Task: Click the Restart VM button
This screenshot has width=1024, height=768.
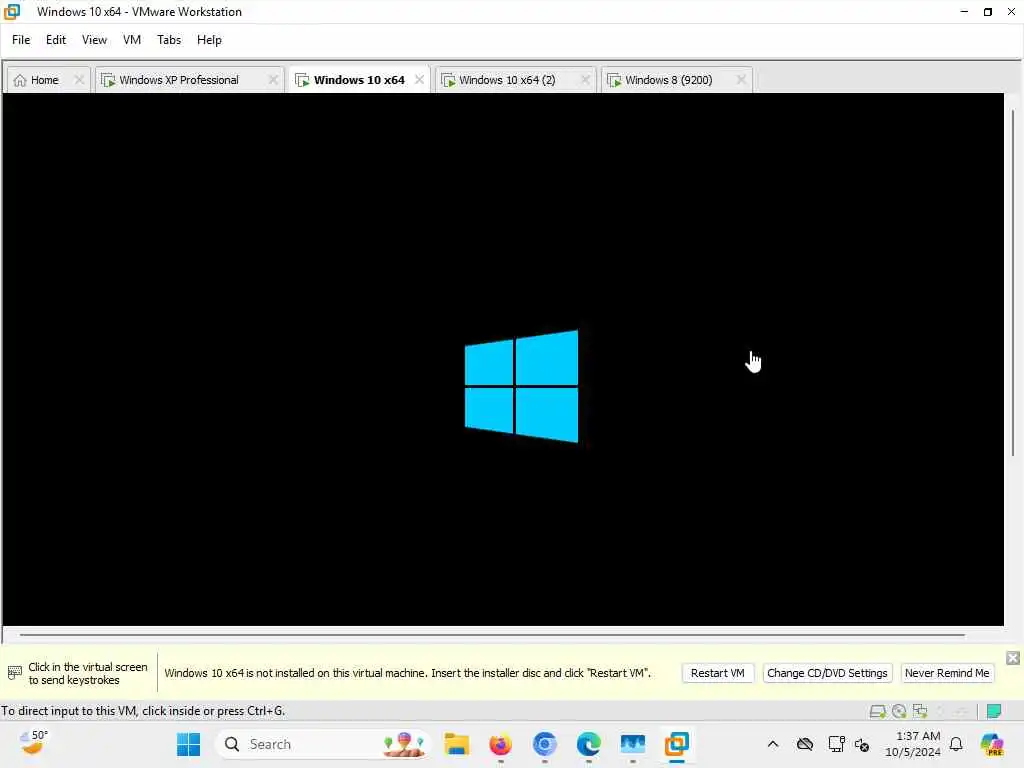Action: click(718, 673)
